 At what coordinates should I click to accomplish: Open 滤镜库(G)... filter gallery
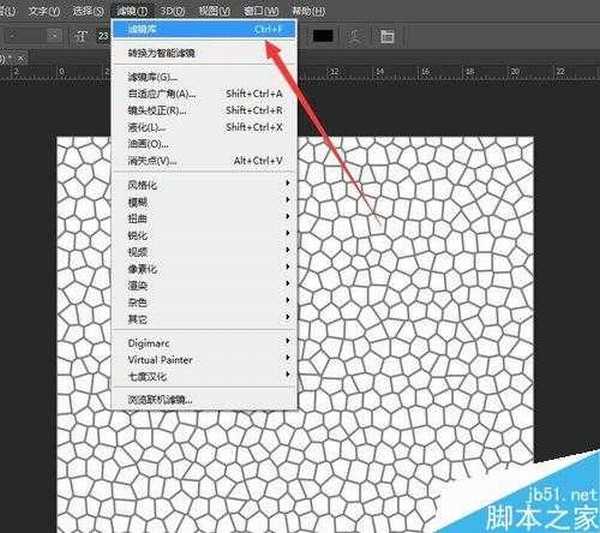(x=152, y=77)
